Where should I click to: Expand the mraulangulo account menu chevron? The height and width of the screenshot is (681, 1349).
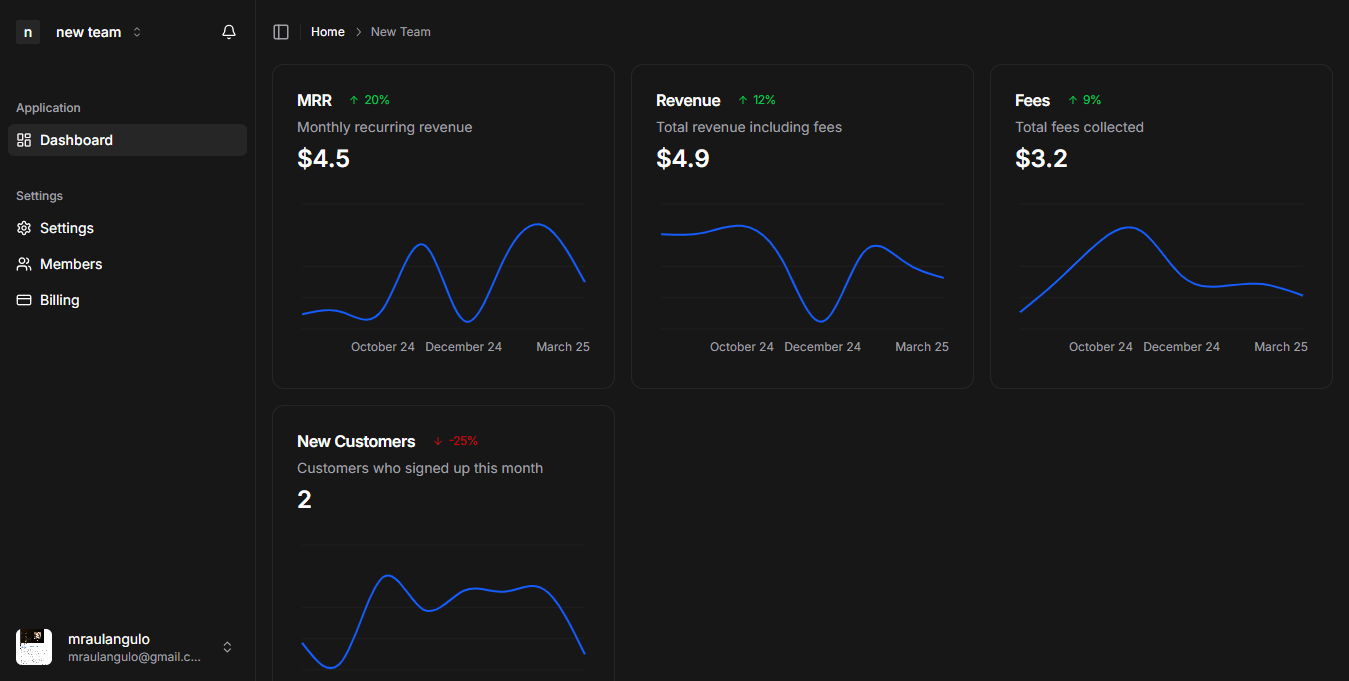[x=227, y=647]
